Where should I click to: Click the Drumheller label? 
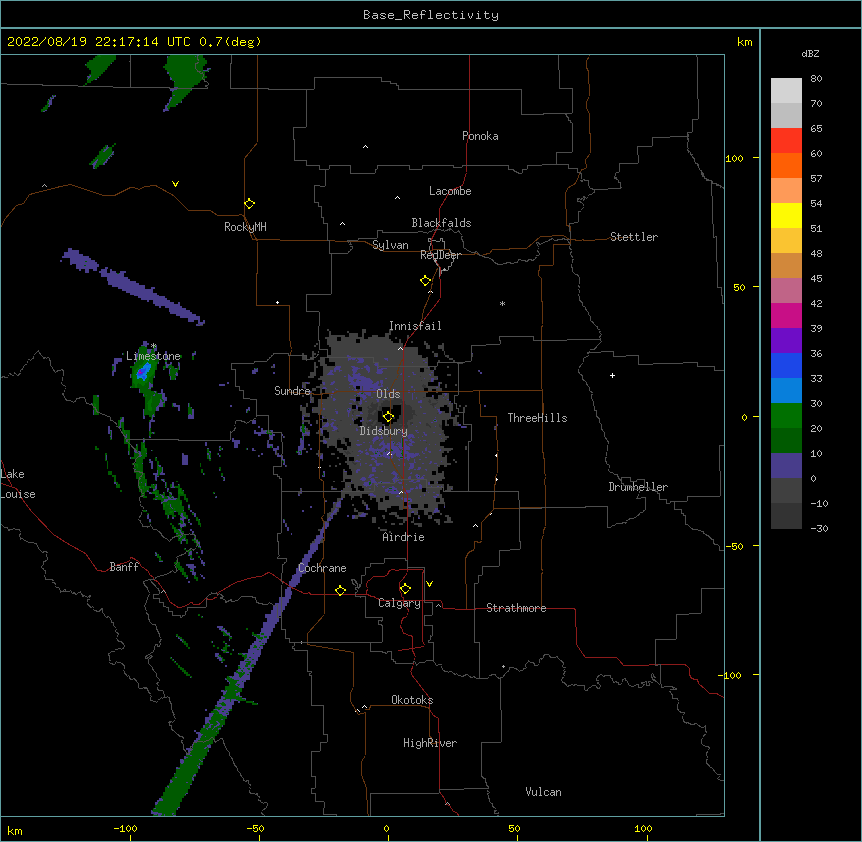point(638,487)
